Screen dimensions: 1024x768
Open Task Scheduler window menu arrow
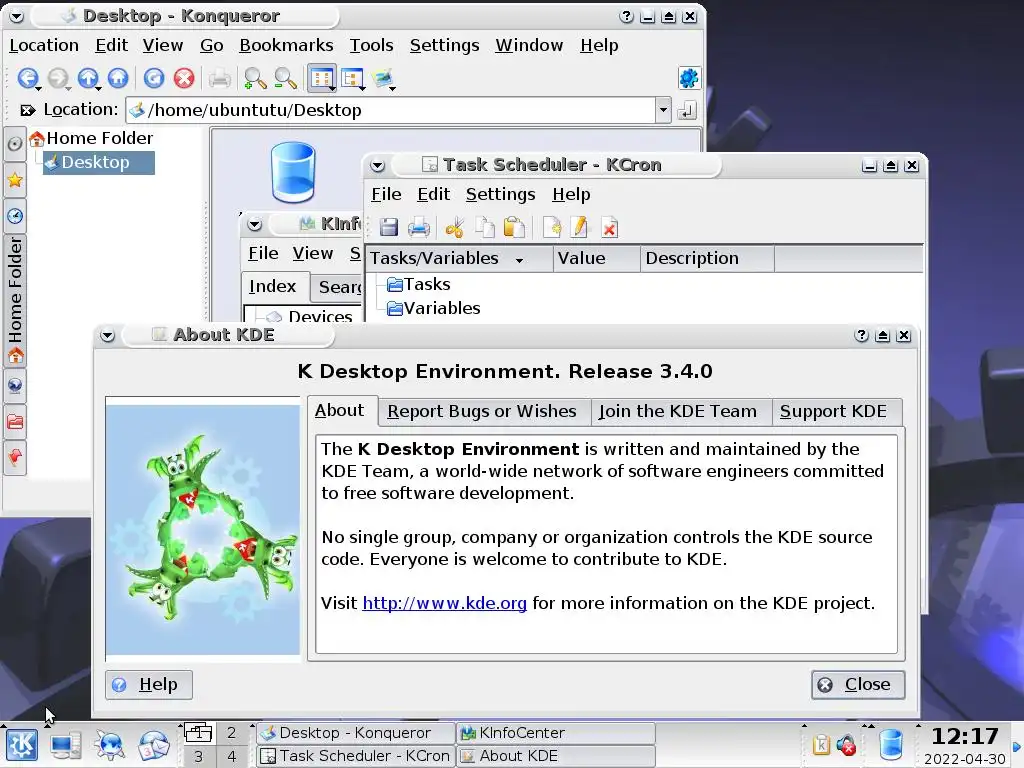click(377, 165)
